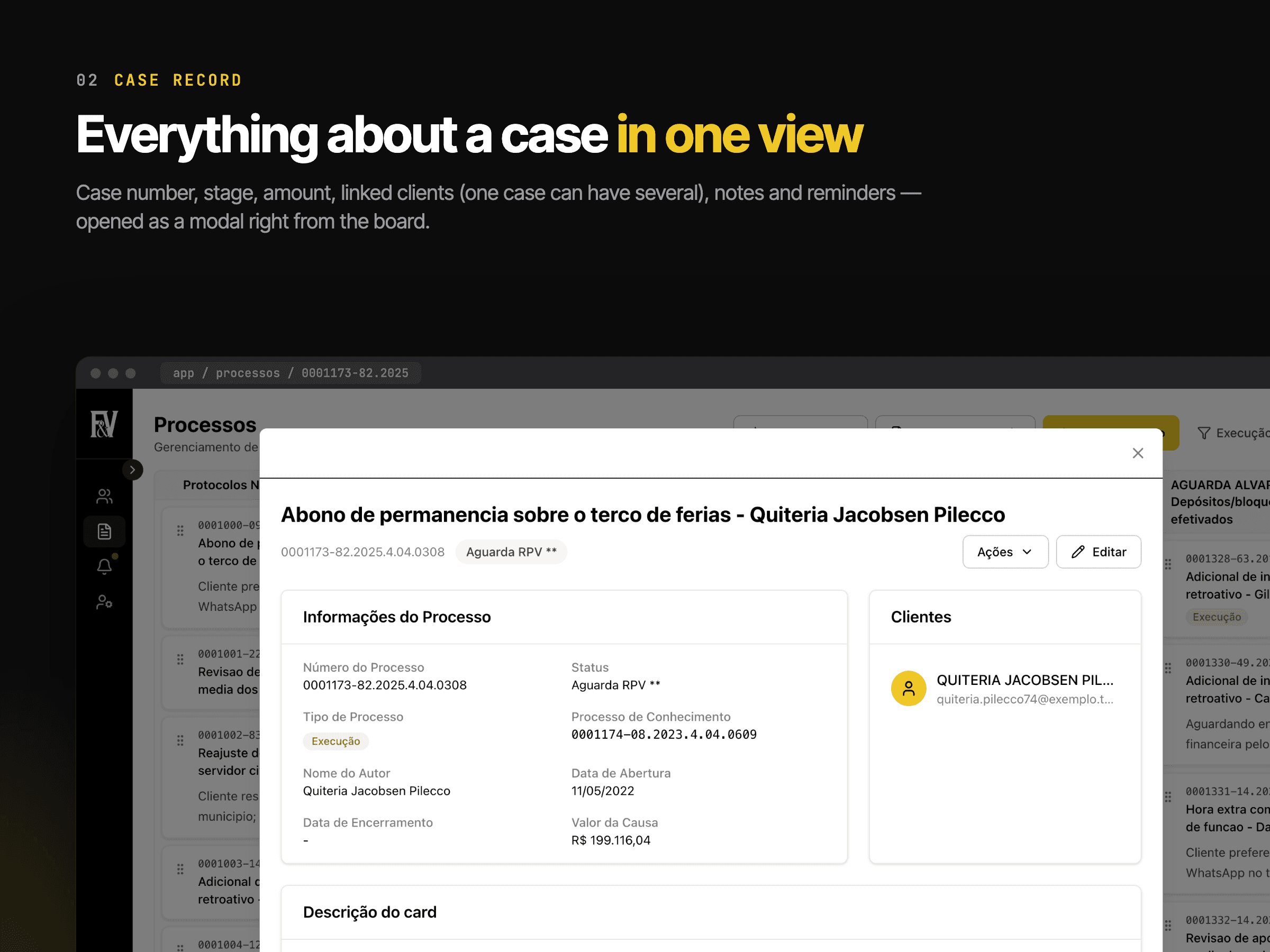Click the browser URL breadcrumb app / processos
This screenshot has height=952, width=1270.
[291, 373]
